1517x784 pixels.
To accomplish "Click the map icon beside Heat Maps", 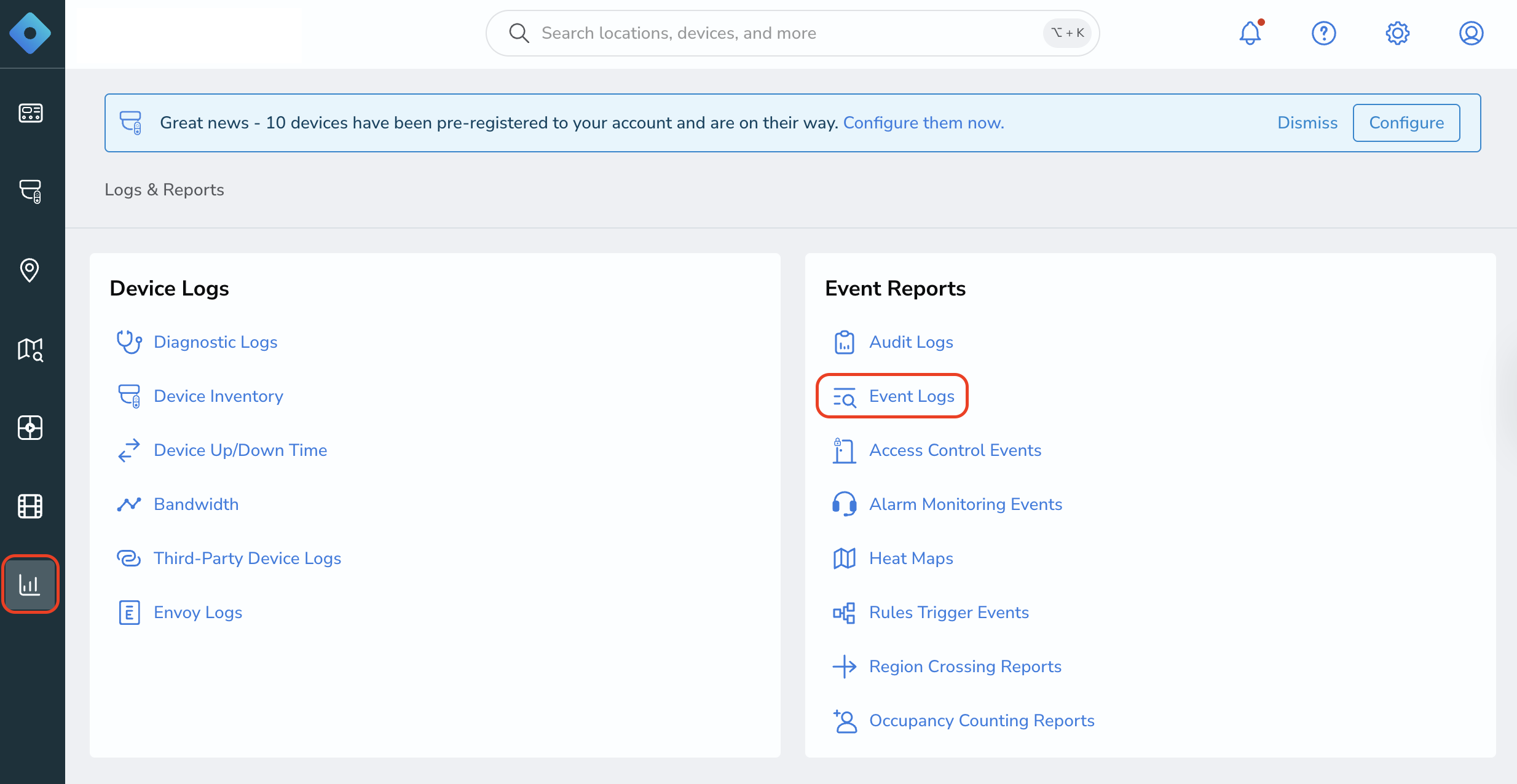I will point(845,559).
